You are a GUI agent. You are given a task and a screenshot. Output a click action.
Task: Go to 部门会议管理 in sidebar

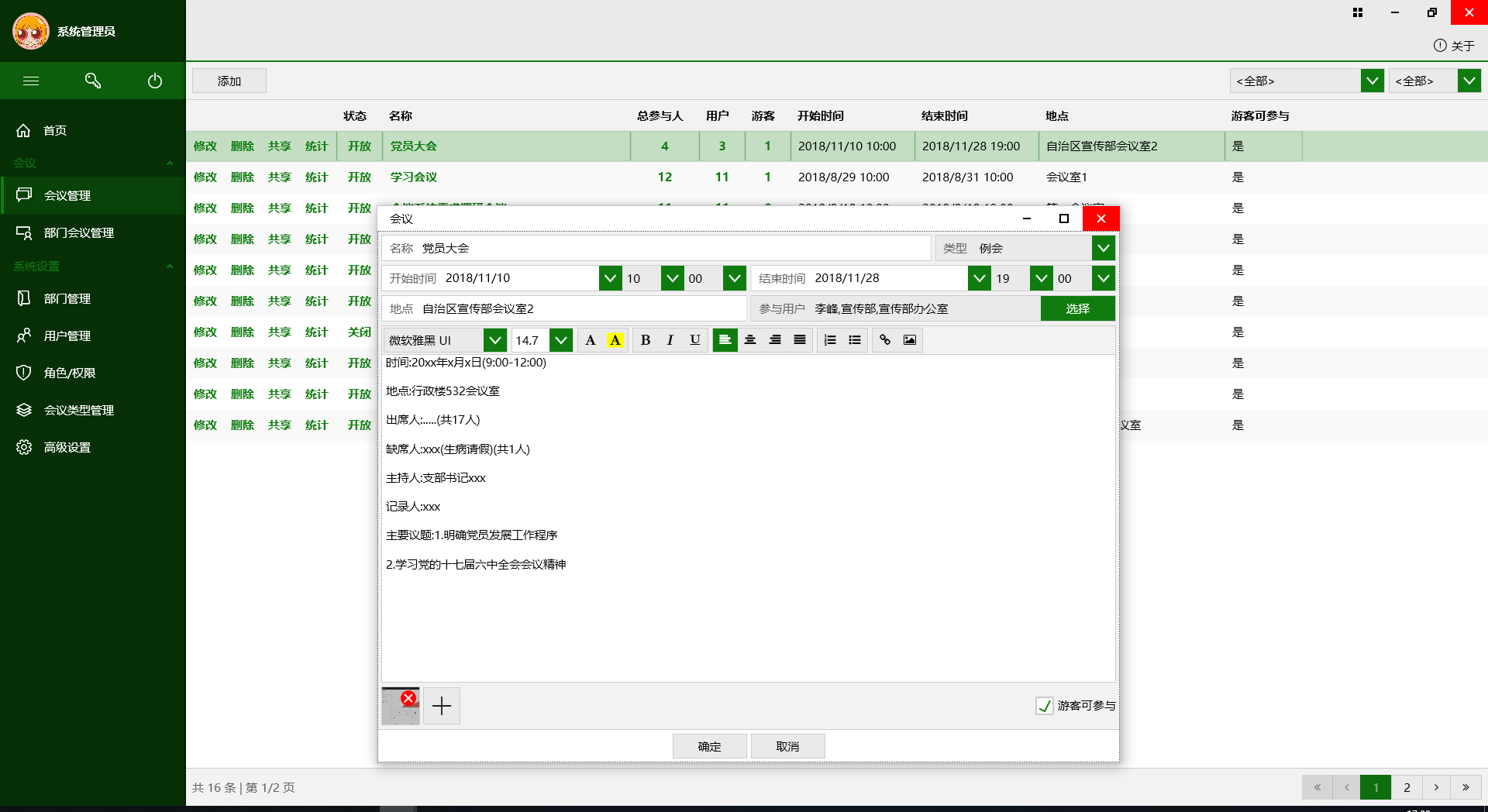(x=78, y=232)
